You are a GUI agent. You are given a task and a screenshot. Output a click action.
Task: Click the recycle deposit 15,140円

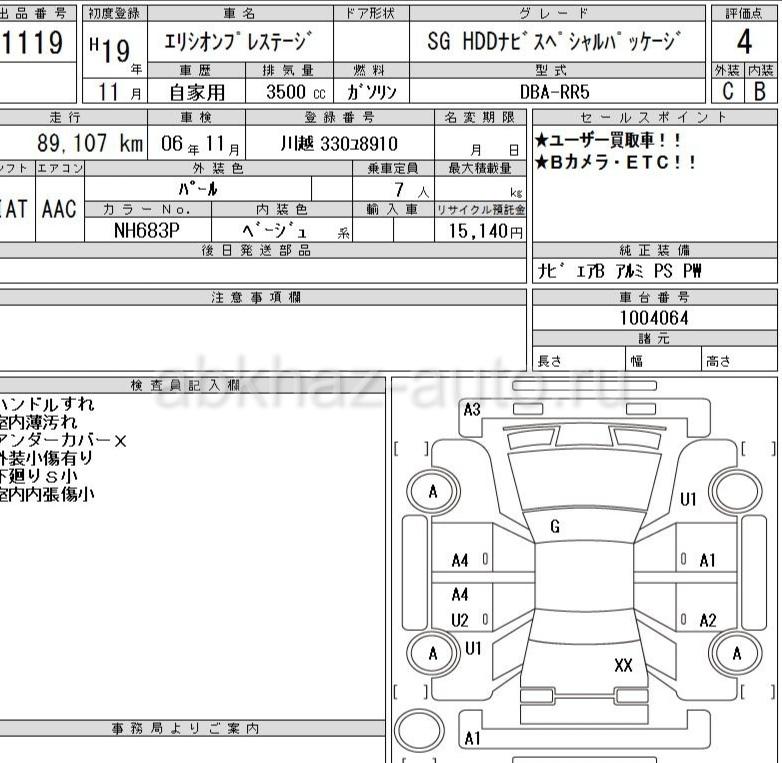[485, 231]
